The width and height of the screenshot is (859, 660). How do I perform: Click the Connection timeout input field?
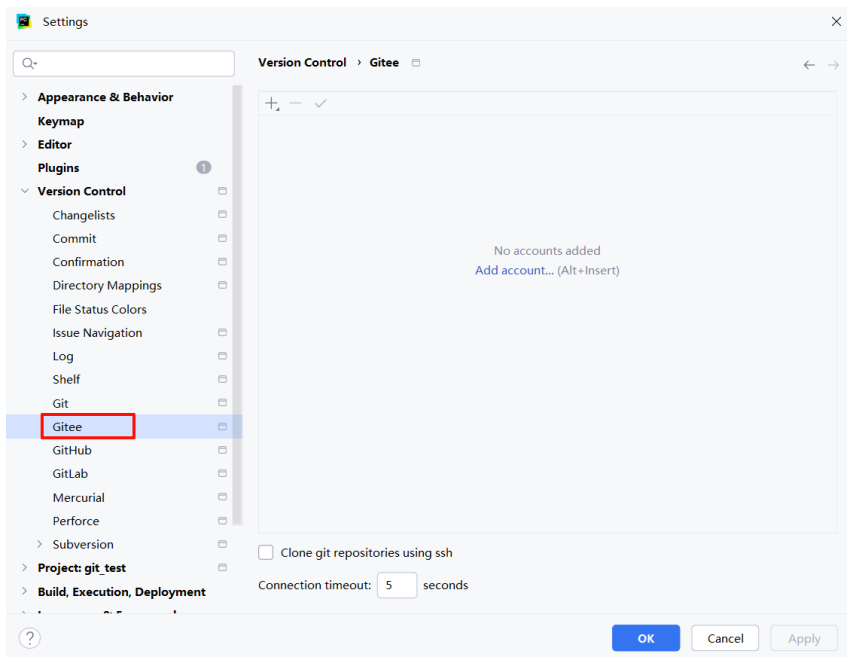coord(397,585)
